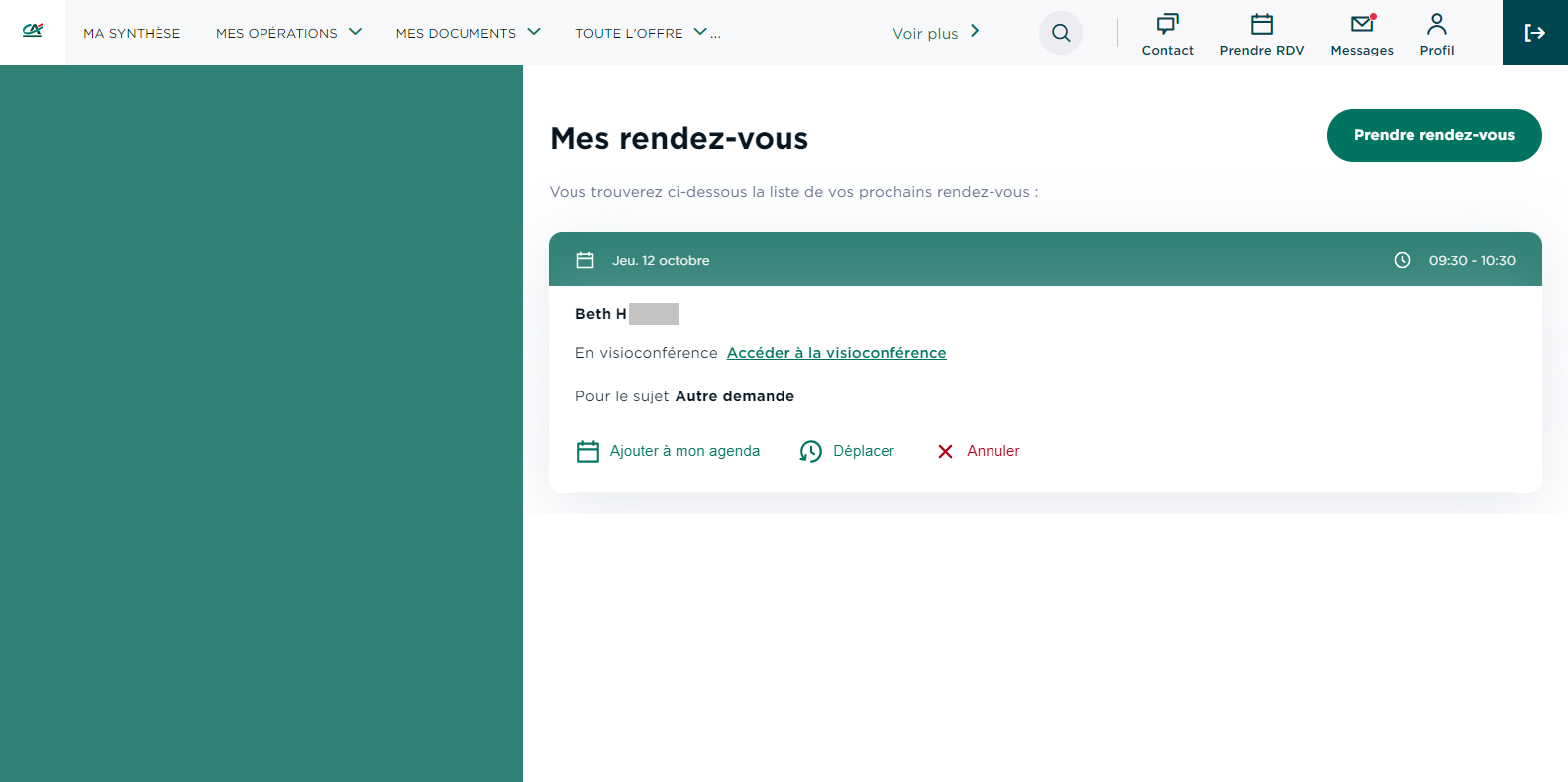This screenshot has height=782, width=1568.
Task: Click the Prendre RDV calendar icon
Action: (1261, 24)
